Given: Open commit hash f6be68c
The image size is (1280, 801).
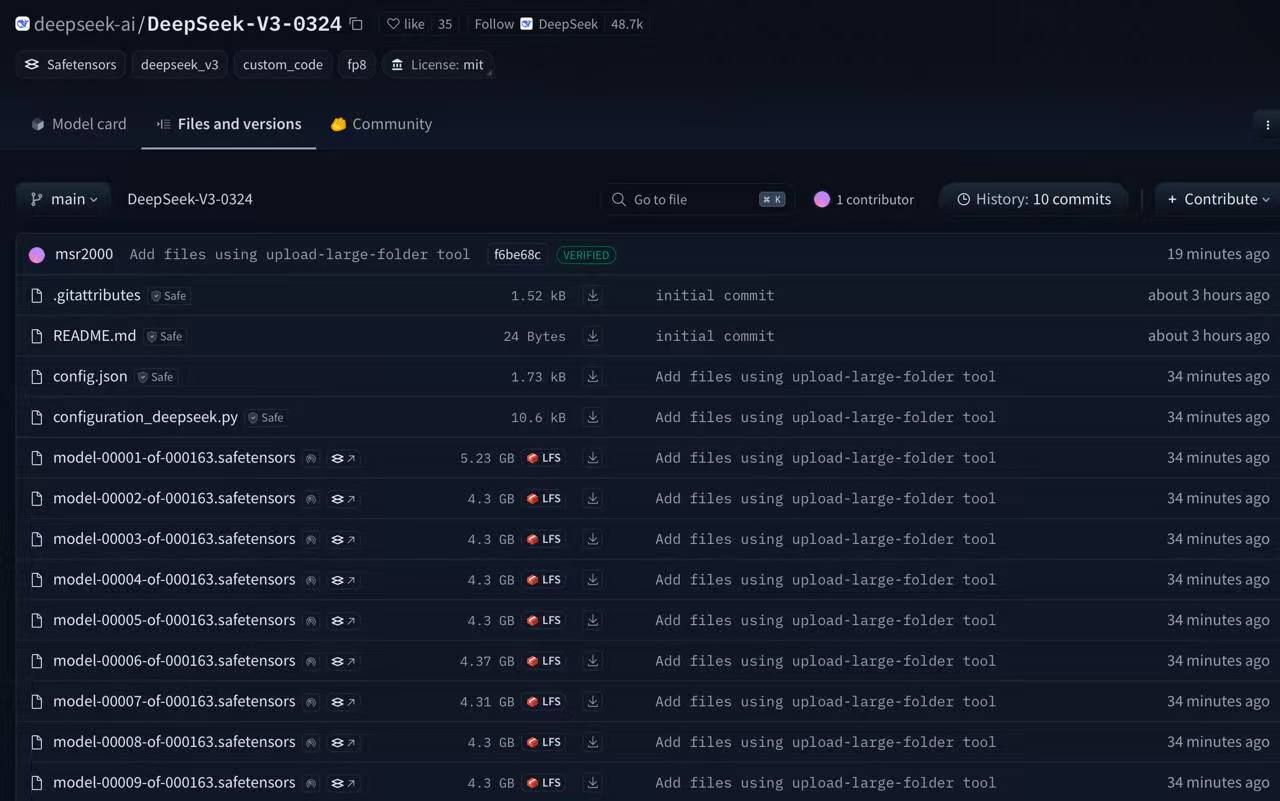Looking at the screenshot, I should click(517, 254).
